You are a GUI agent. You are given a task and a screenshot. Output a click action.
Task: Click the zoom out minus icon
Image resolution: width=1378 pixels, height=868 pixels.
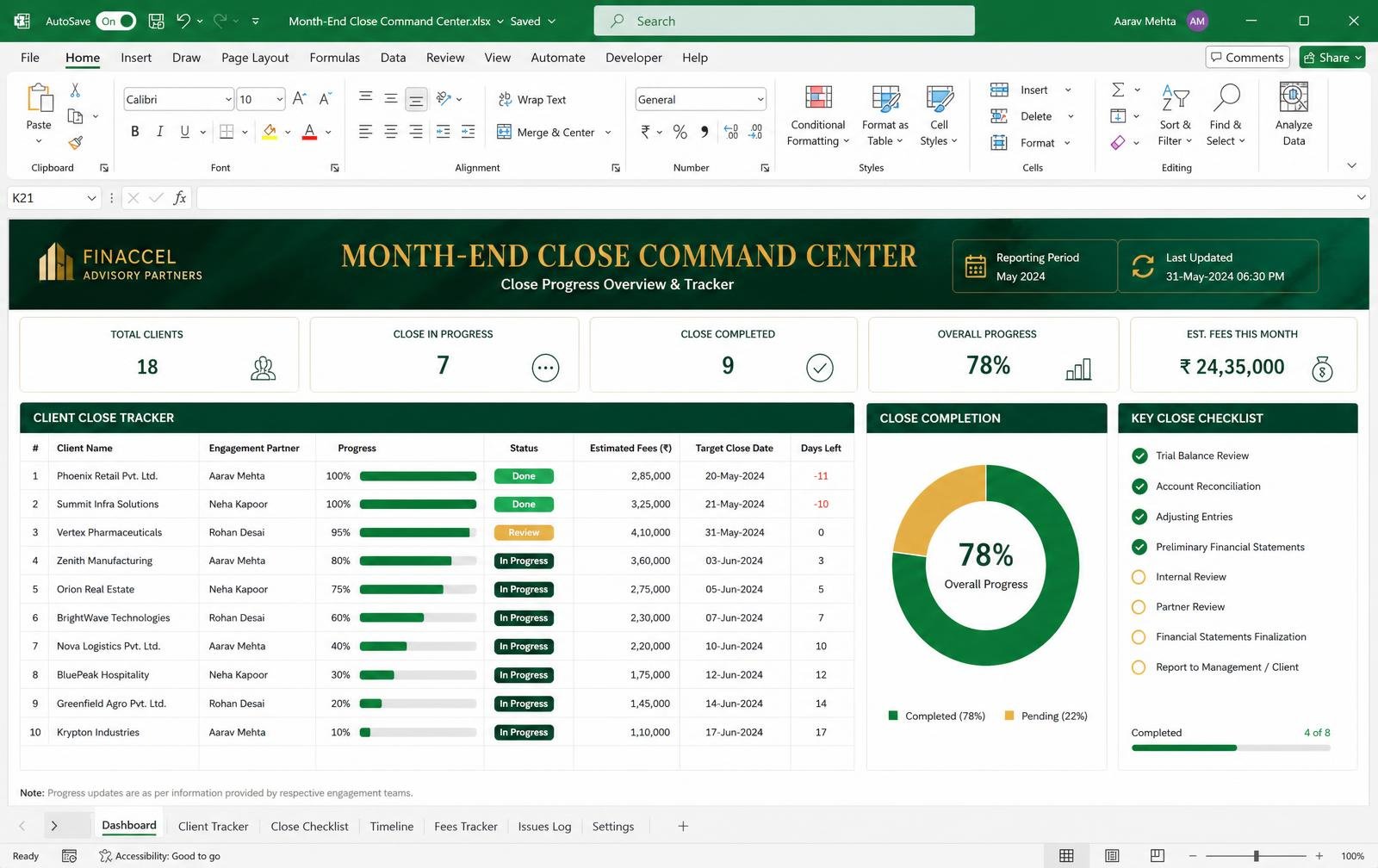click(x=1193, y=855)
